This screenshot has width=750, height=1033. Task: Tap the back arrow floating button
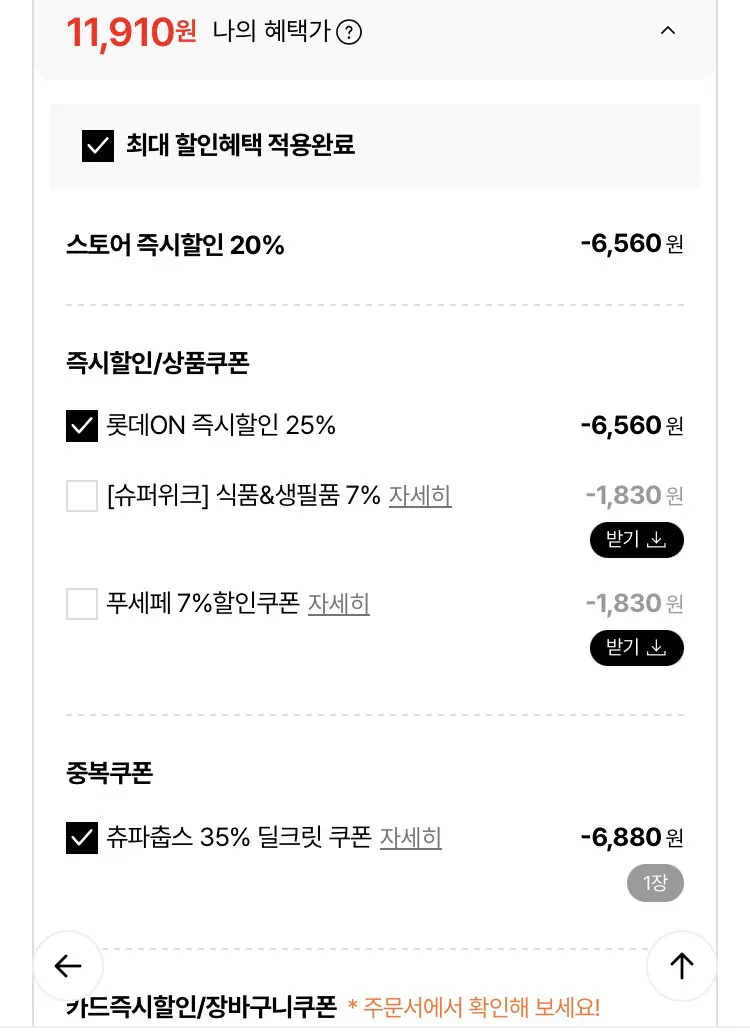[68, 966]
